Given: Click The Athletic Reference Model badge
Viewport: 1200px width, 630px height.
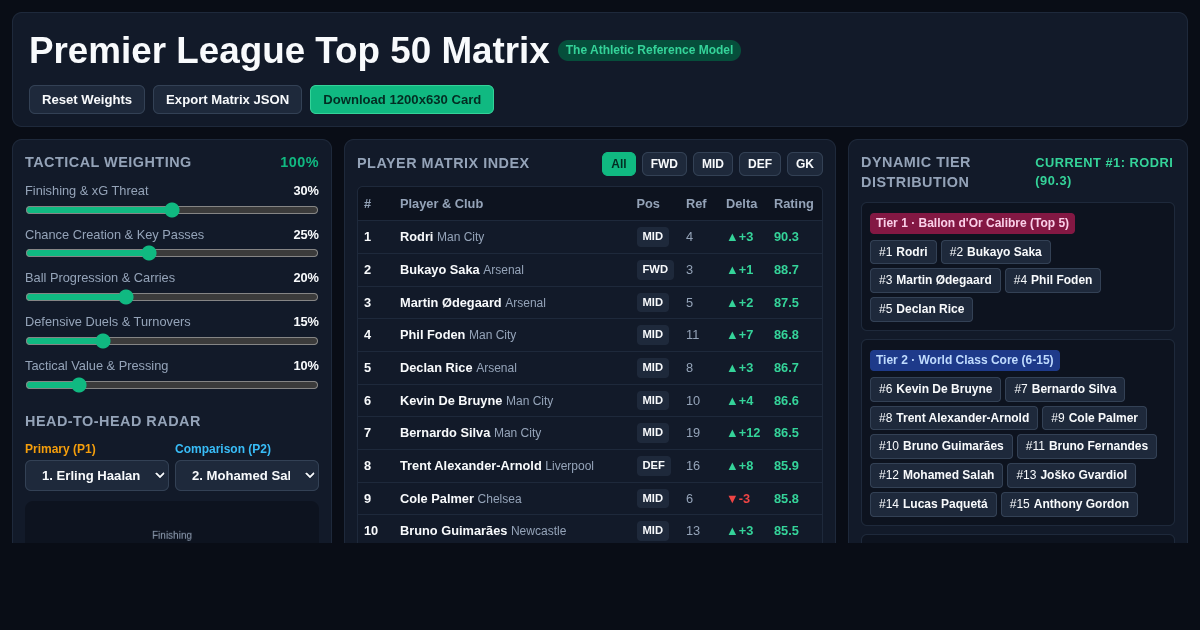Looking at the screenshot, I should (649, 50).
